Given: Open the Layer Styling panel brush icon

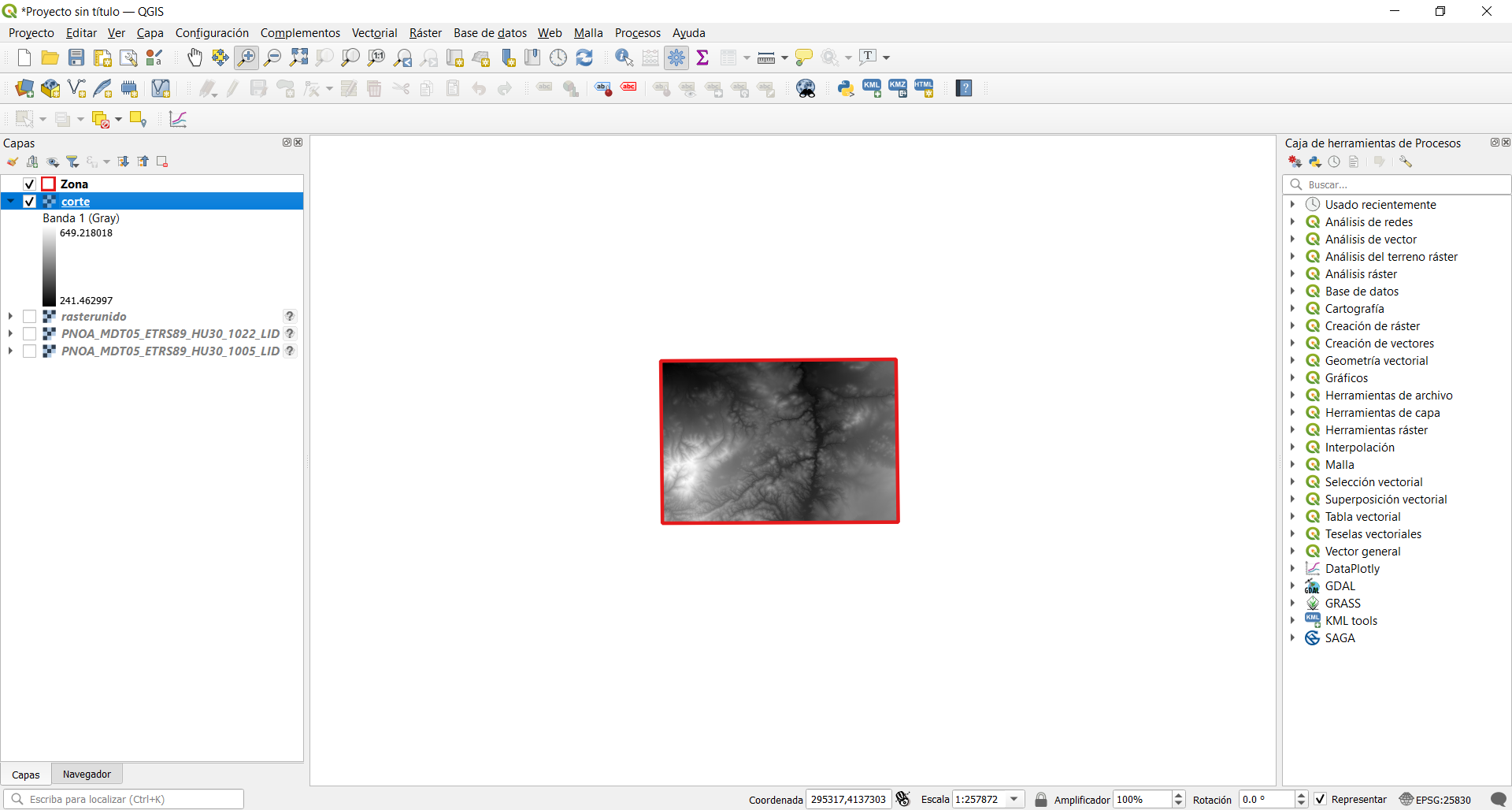Looking at the screenshot, I should click(13, 161).
